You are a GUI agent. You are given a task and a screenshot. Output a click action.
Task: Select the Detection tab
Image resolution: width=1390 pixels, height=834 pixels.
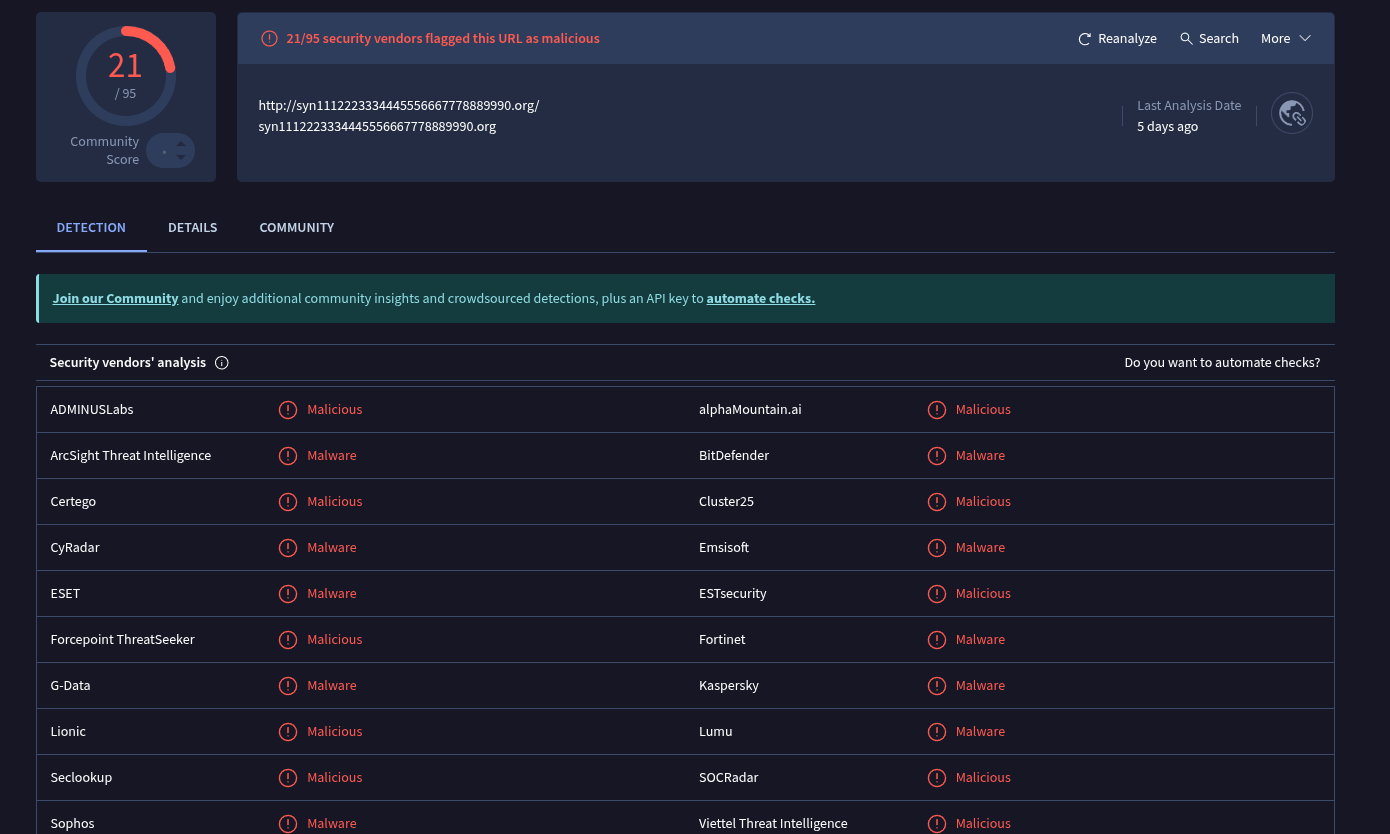pos(91,228)
